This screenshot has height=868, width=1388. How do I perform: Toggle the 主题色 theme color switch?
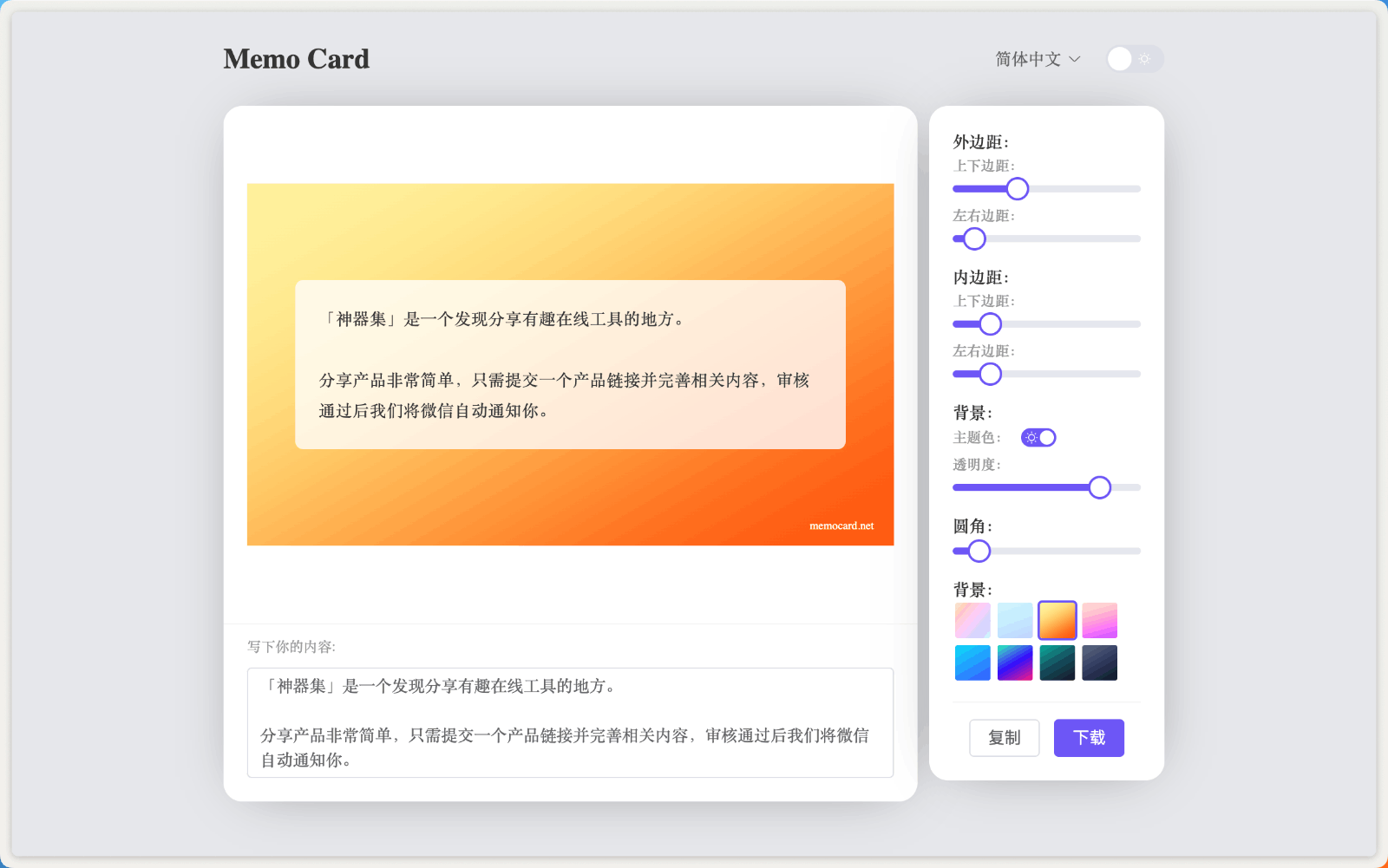(1038, 437)
